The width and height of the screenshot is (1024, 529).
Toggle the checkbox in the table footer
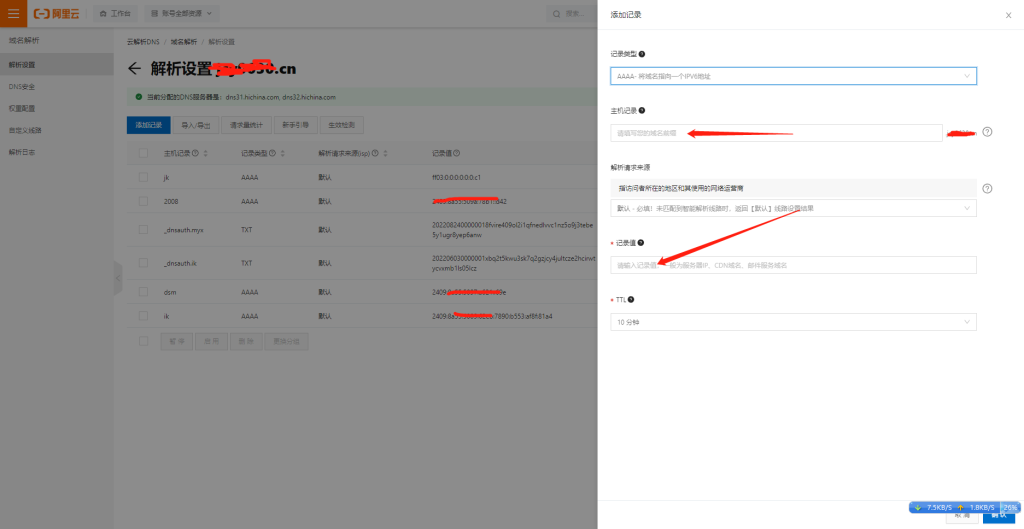(x=143, y=341)
